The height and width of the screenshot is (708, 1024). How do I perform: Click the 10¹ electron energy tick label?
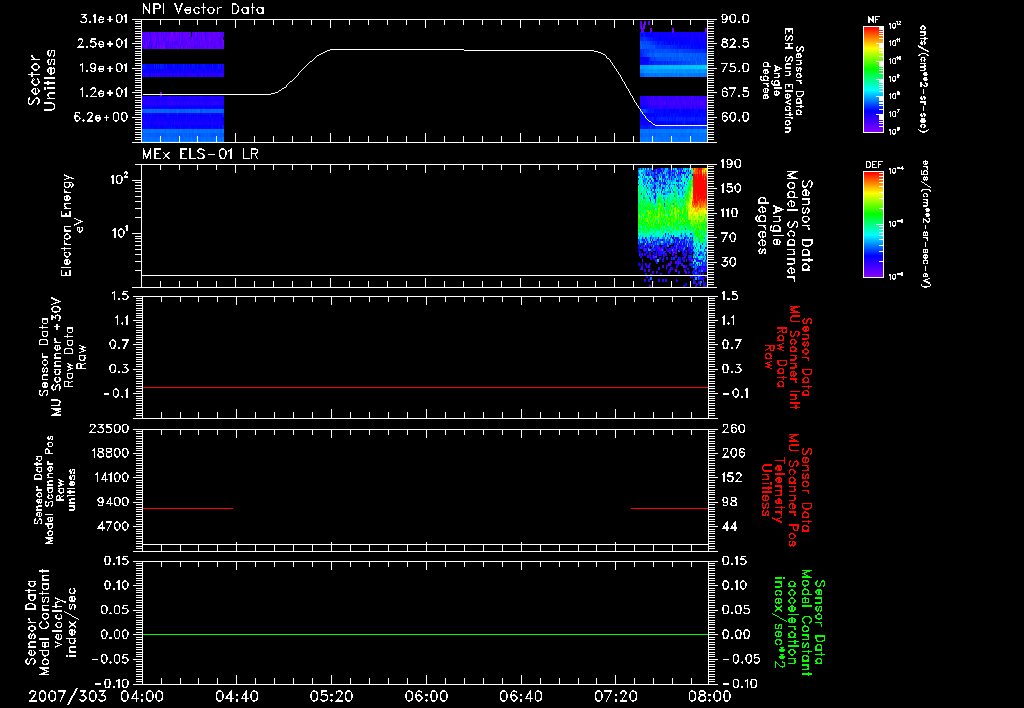click(118, 233)
